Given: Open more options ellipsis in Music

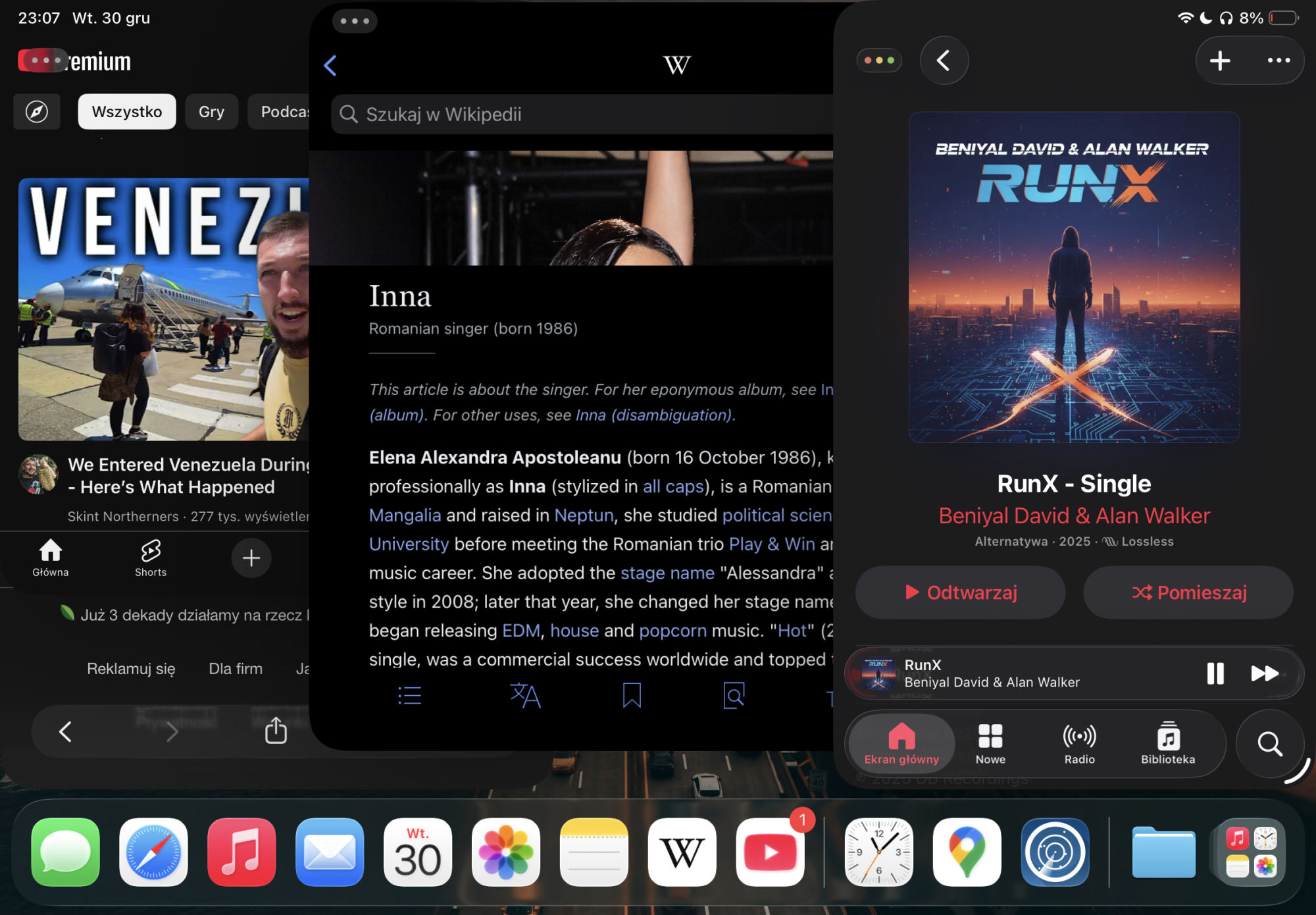Looking at the screenshot, I should coord(1278,61).
